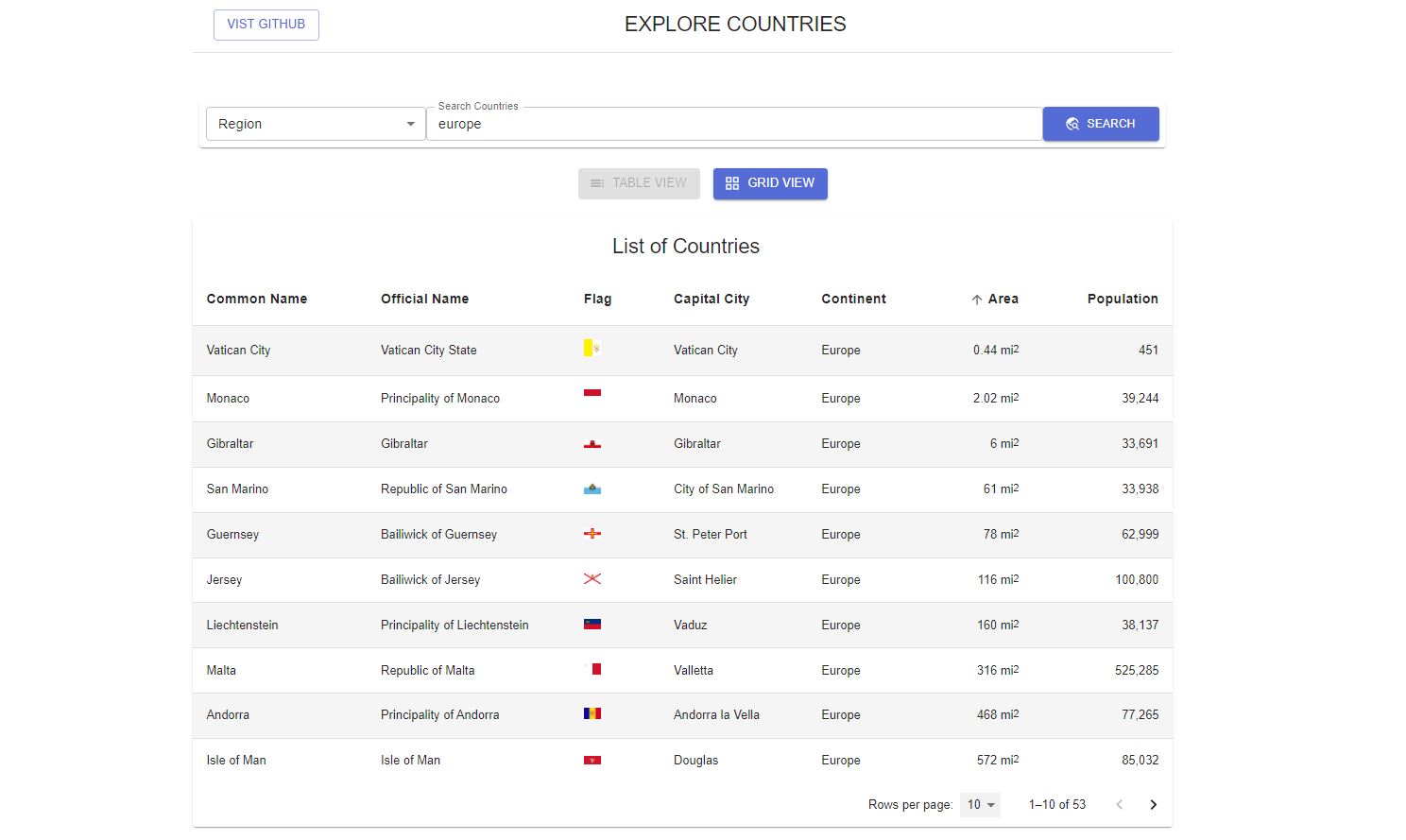The image size is (1406, 840).
Task: Switch to Grid View
Action: (x=770, y=183)
